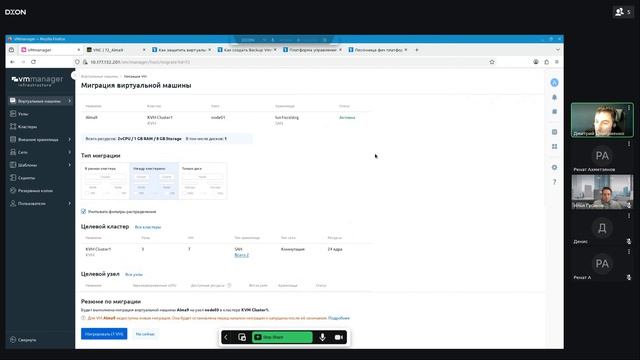Expand the Виртуальные машины submenu arrow
Image resolution: width=640 pixels, height=360 pixels.
click(69, 101)
